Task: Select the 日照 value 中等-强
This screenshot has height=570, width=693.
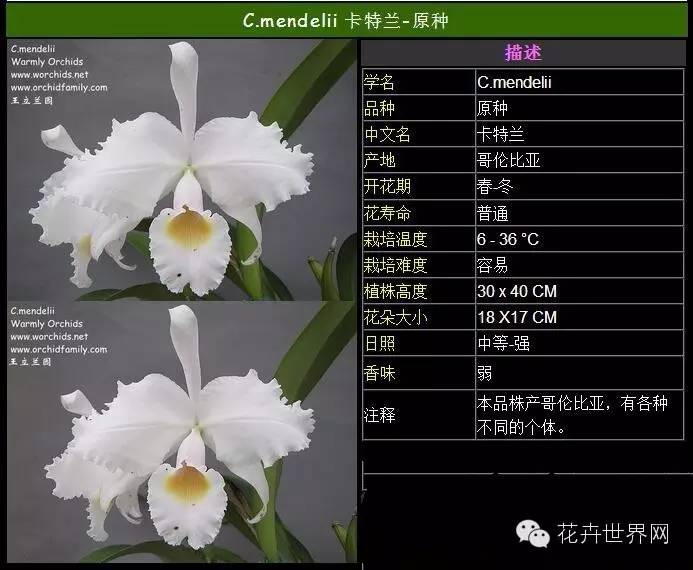Action: 505,343
